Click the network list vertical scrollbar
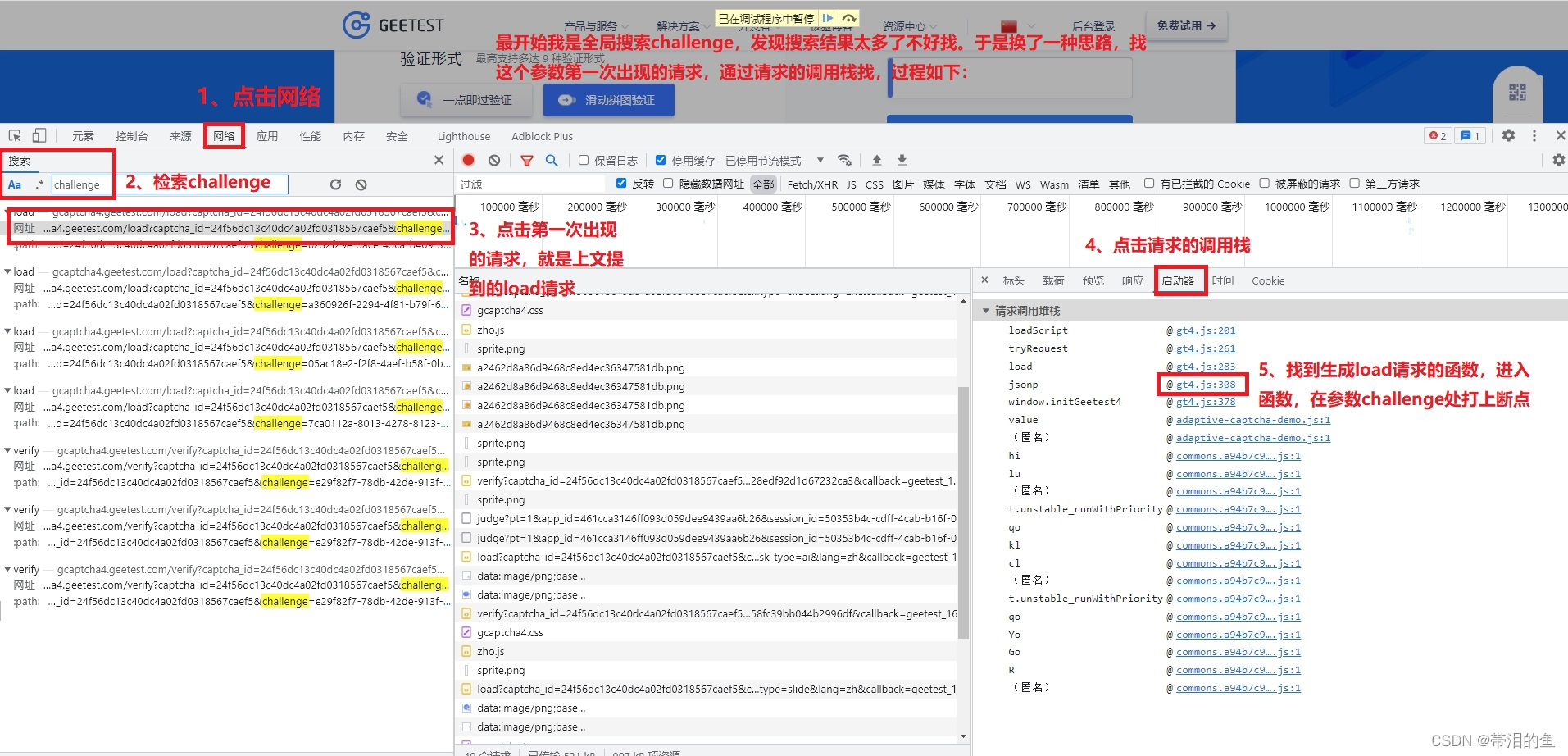Viewport: 1568px width, 756px height. [x=963, y=512]
